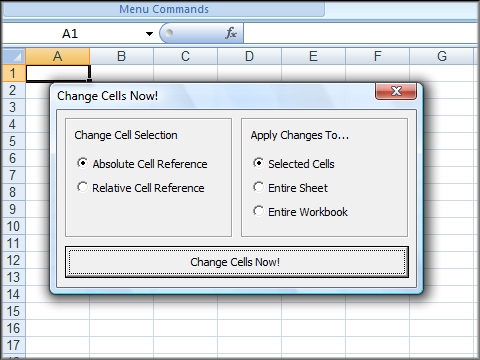
Task: Click in the formula bar input area
Action: [x=361, y=34]
